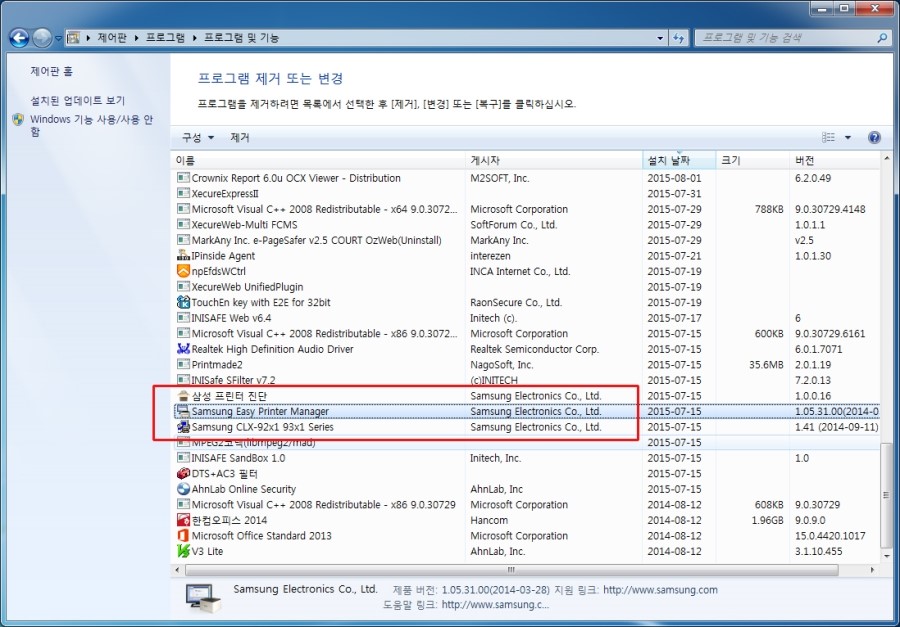Viewport: 900px width, 627px height.
Task: Click the Back navigation arrow
Action: [x=19, y=37]
